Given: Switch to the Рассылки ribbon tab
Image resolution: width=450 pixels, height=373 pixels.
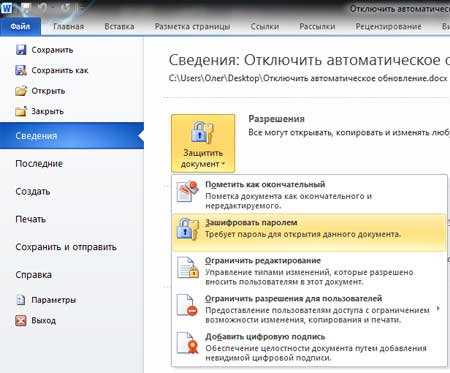Looking at the screenshot, I should pyautogui.click(x=317, y=27).
